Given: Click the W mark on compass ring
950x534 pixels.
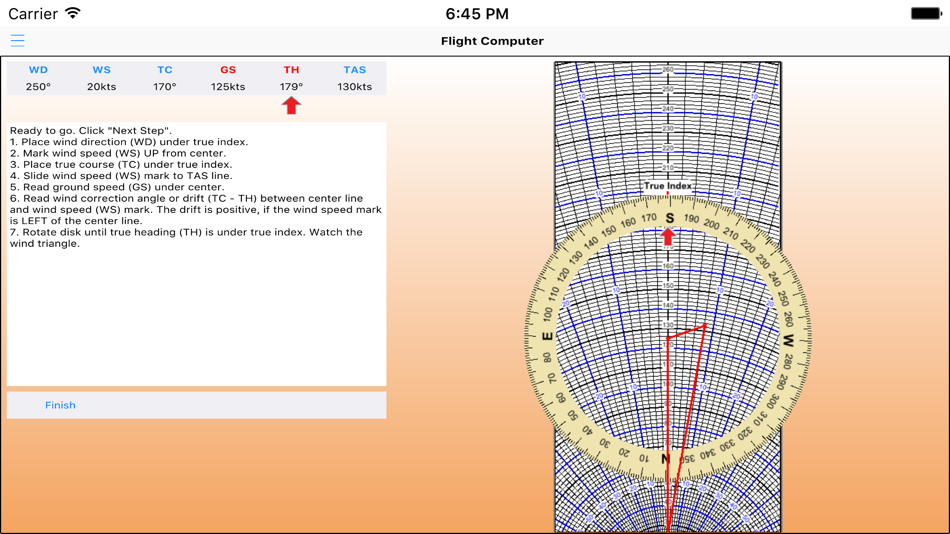Looking at the screenshot, I should click(x=788, y=341).
